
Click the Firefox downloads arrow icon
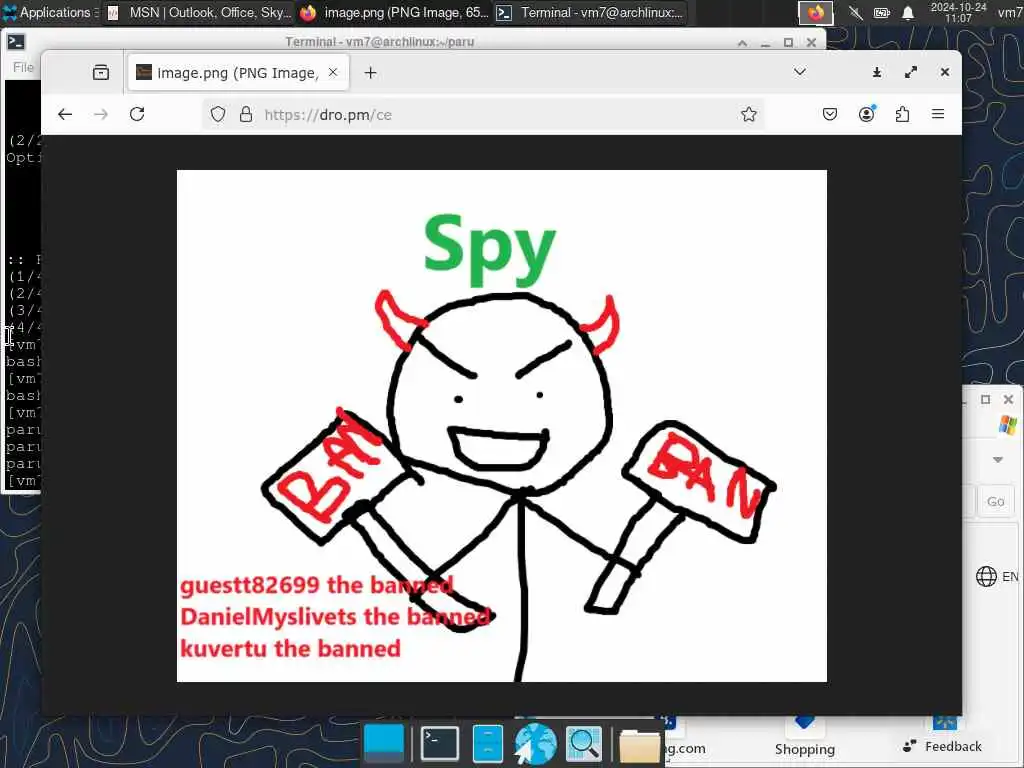click(x=876, y=72)
